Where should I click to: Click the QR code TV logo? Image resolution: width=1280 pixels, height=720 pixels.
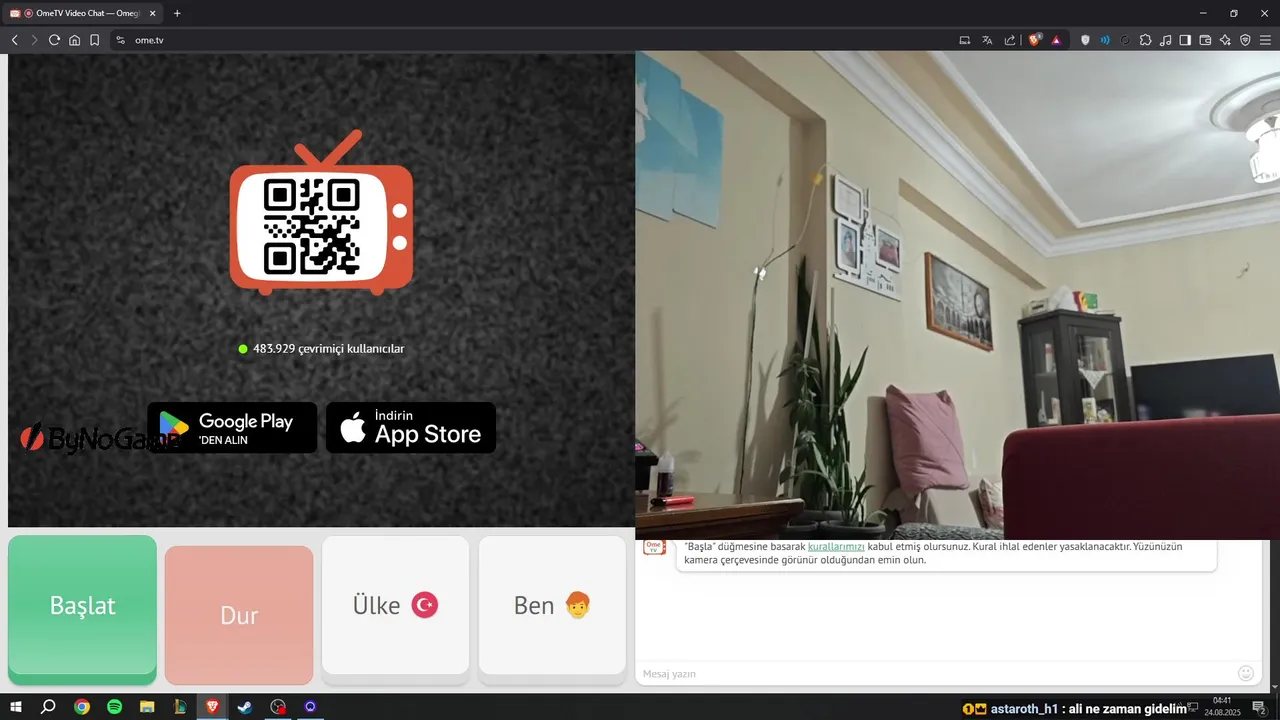321,213
